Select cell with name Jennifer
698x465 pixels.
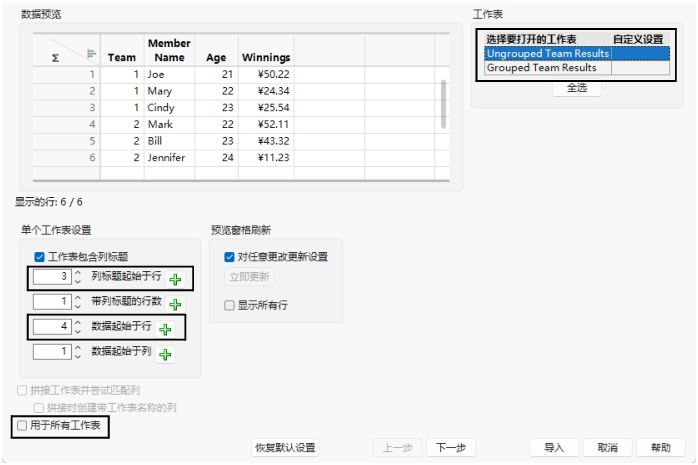(169, 158)
